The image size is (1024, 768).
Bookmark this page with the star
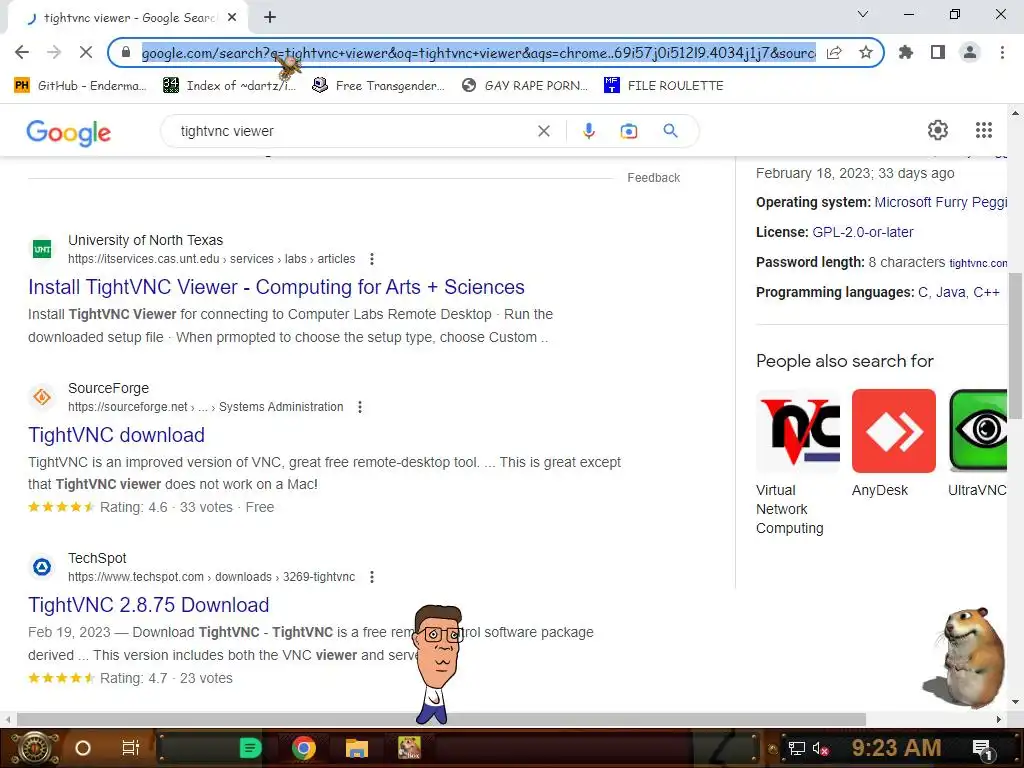pos(866,52)
